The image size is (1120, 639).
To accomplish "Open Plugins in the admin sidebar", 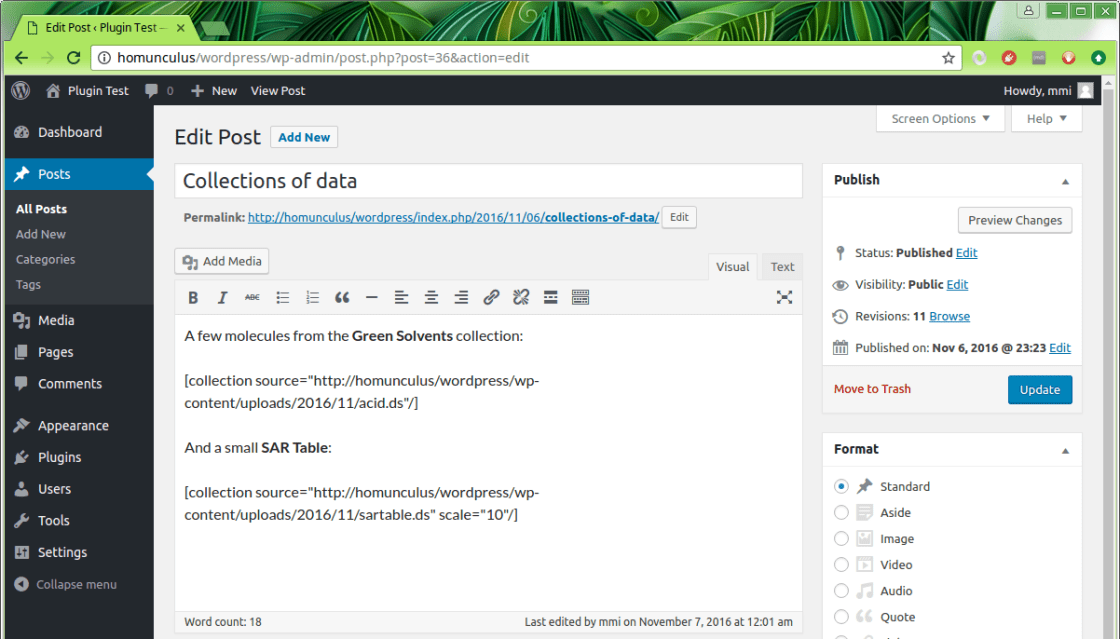I will coord(59,457).
